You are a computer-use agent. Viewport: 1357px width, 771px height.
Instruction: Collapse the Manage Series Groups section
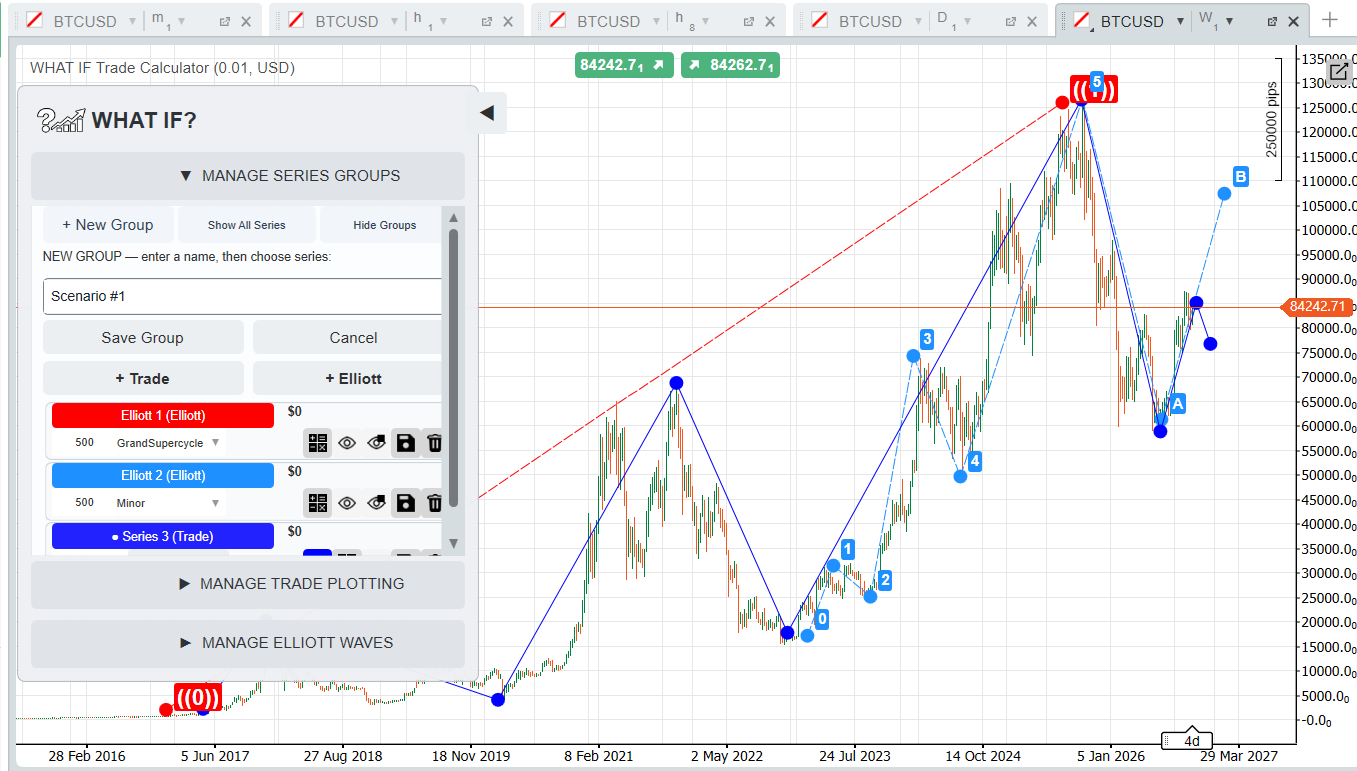tap(248, 176)
